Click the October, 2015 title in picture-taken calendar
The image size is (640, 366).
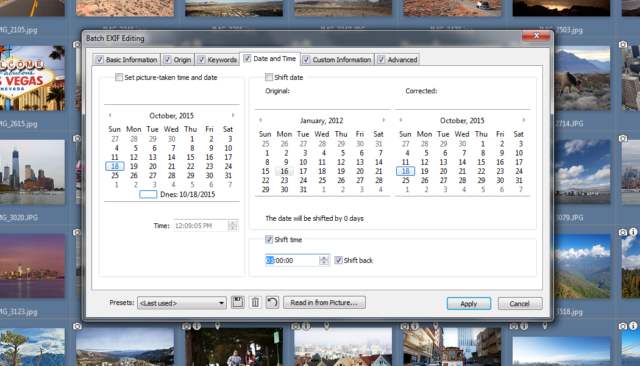(x=171, y=115)
